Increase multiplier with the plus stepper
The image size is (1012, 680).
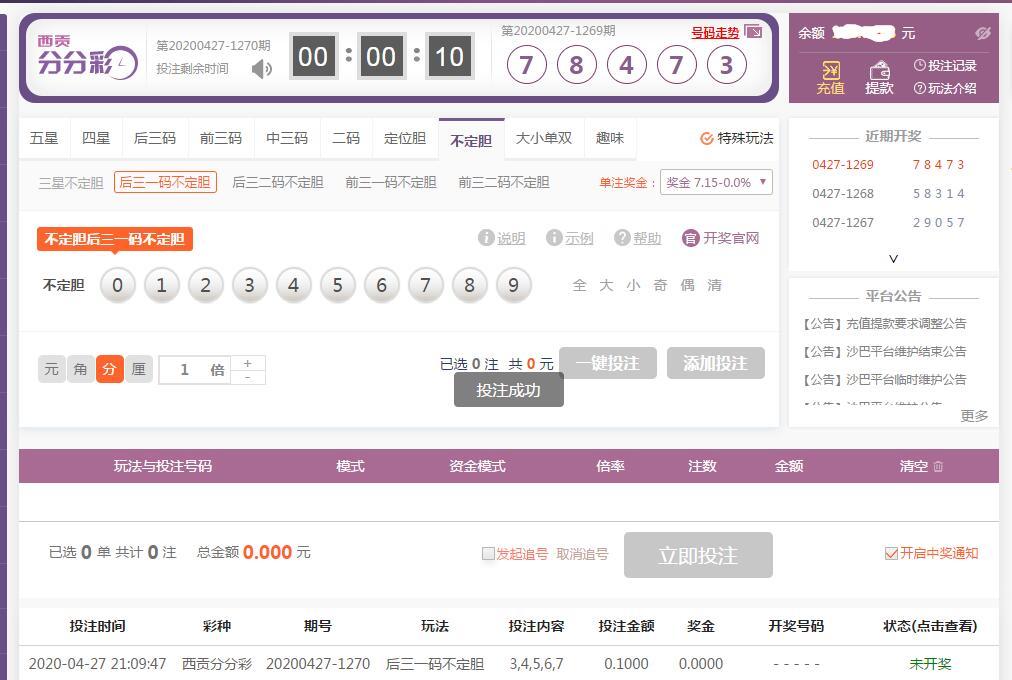tap(248, 363)
